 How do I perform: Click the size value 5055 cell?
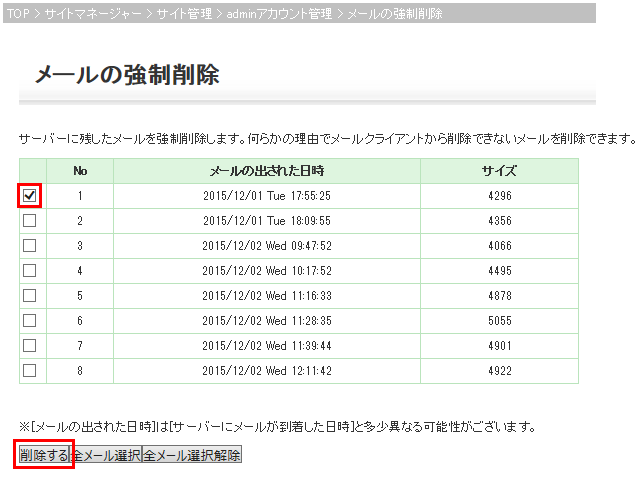point(499,320)
